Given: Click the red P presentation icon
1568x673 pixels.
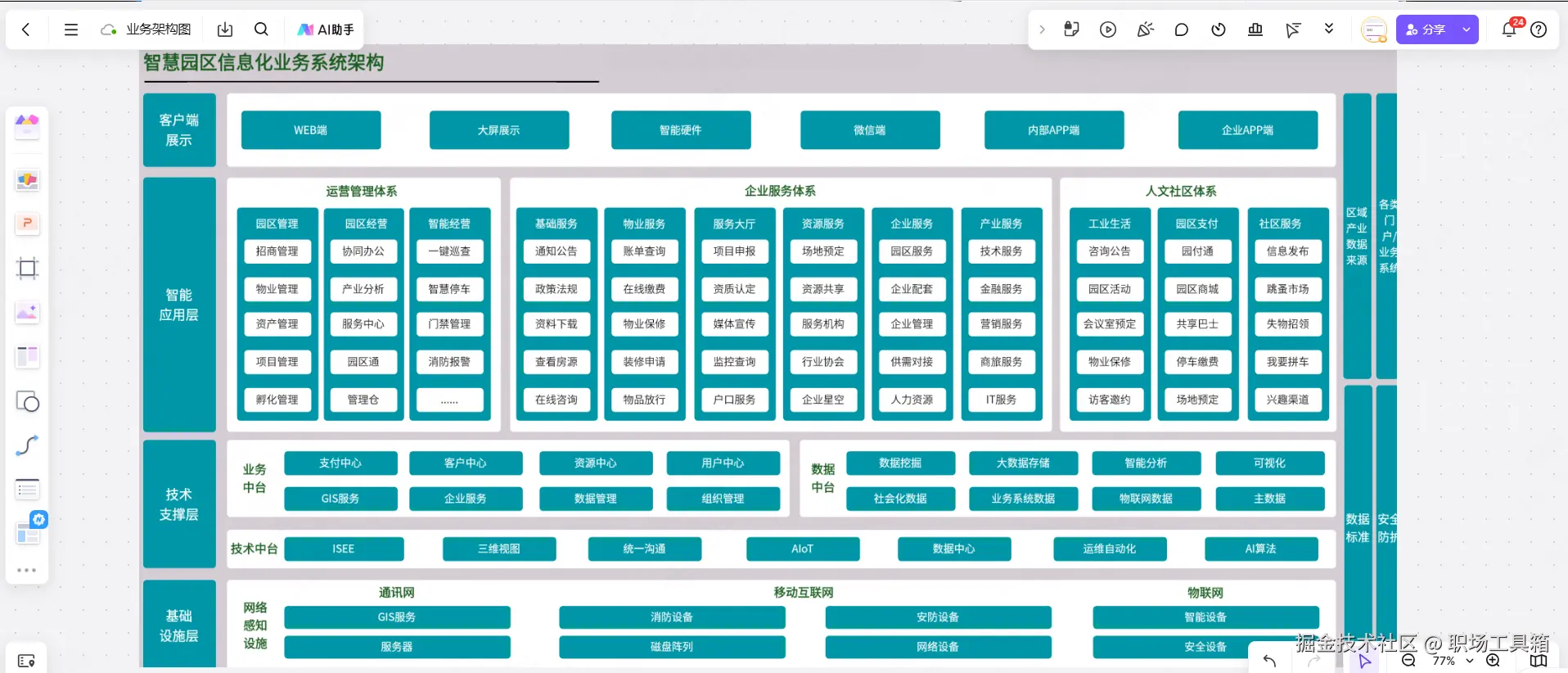Looking at the screenshot, I should (x=27, y=224).
